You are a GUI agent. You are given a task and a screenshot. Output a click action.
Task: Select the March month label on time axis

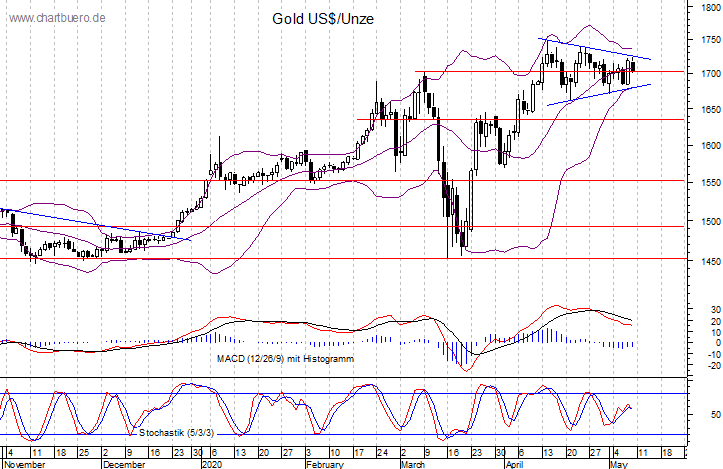click(413, 464)
